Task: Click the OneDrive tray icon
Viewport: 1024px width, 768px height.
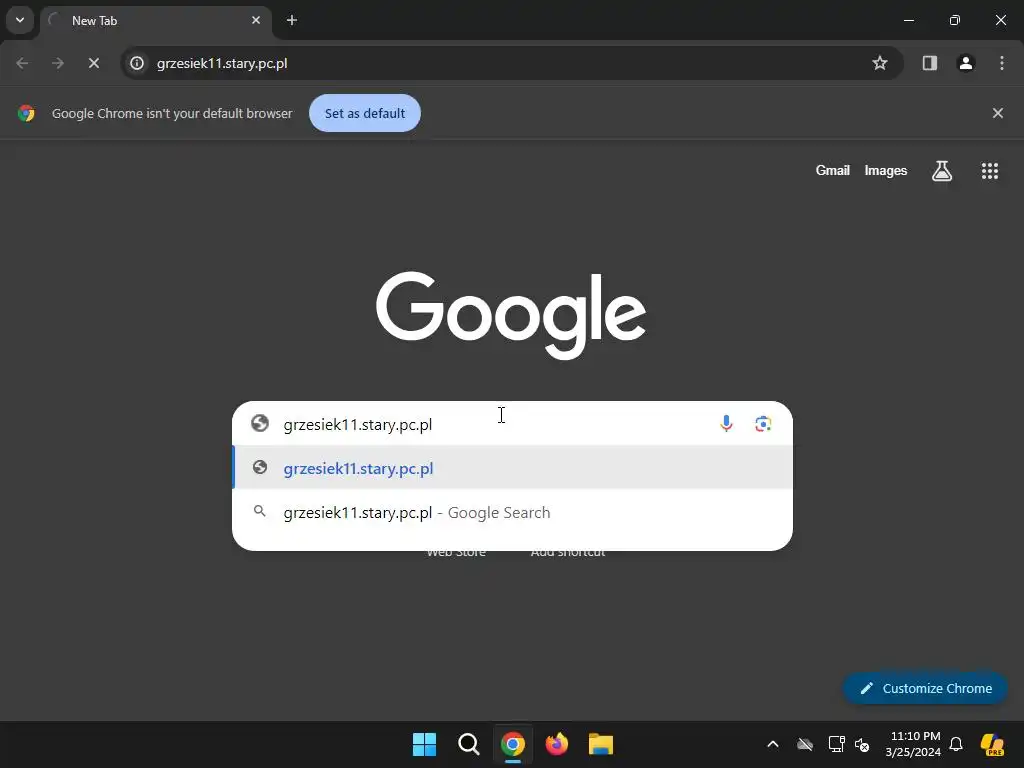Action: (x=805, y=744)
